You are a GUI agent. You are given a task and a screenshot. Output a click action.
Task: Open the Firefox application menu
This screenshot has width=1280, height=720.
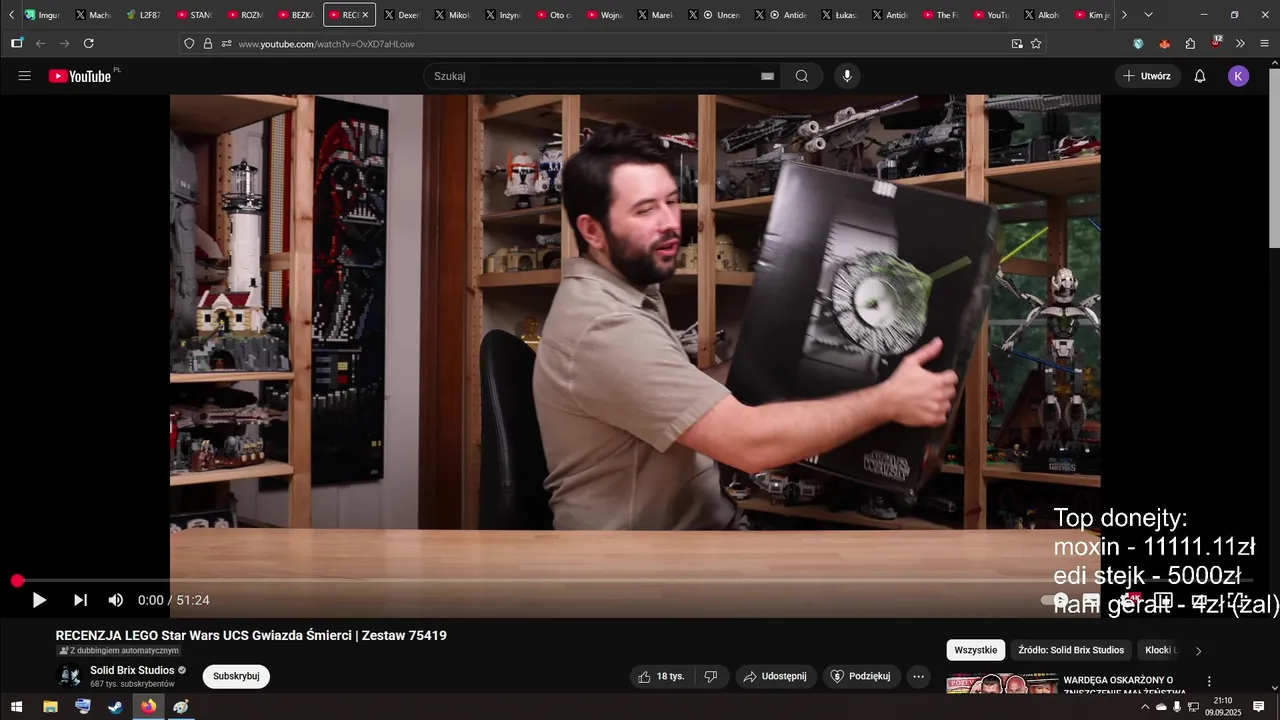(x=1265, y=43)
